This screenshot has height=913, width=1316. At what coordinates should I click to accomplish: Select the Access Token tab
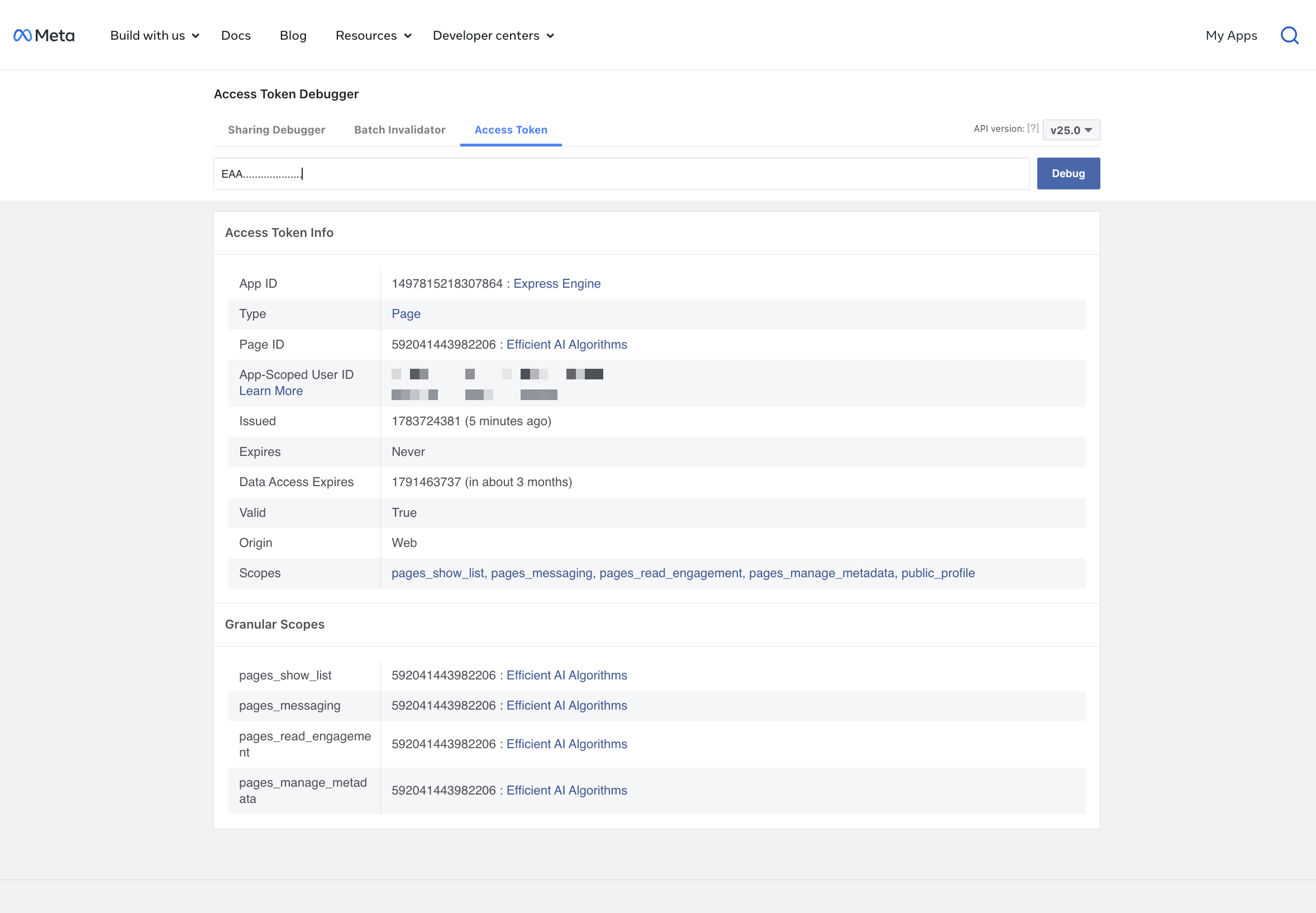[511, 130]
